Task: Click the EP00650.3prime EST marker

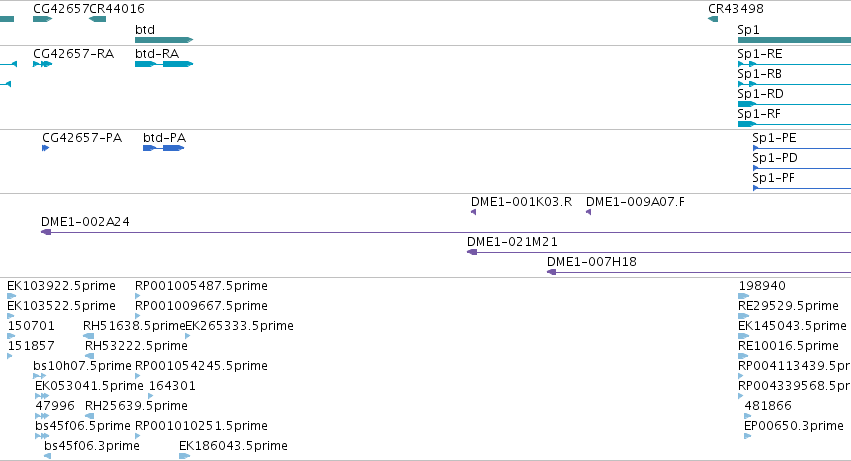Action: coord(748,436)
